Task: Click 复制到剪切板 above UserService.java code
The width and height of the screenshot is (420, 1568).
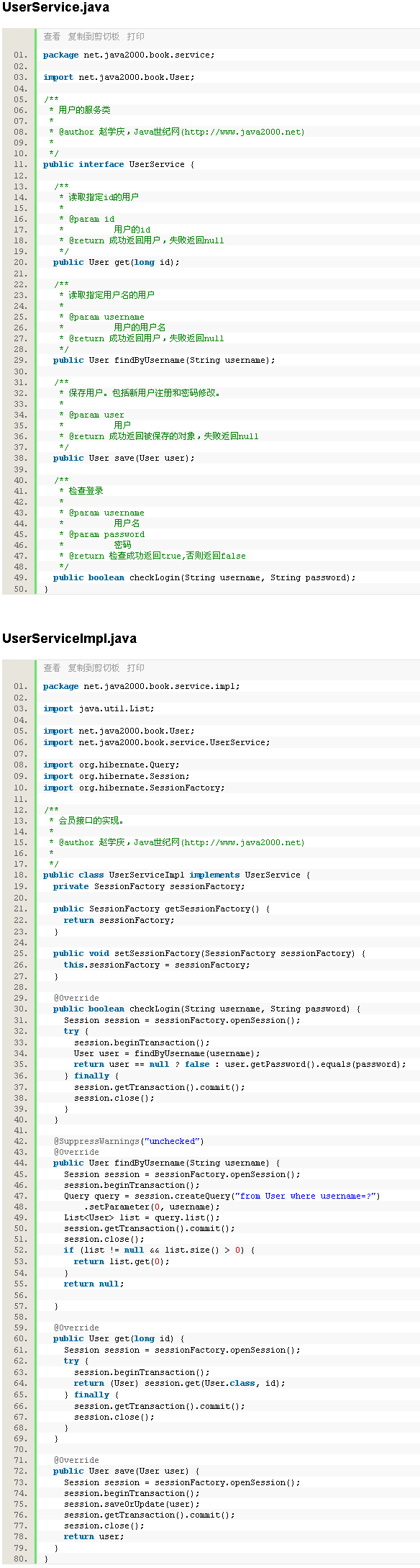Action: pyautogui.click(x=93, y=37)
